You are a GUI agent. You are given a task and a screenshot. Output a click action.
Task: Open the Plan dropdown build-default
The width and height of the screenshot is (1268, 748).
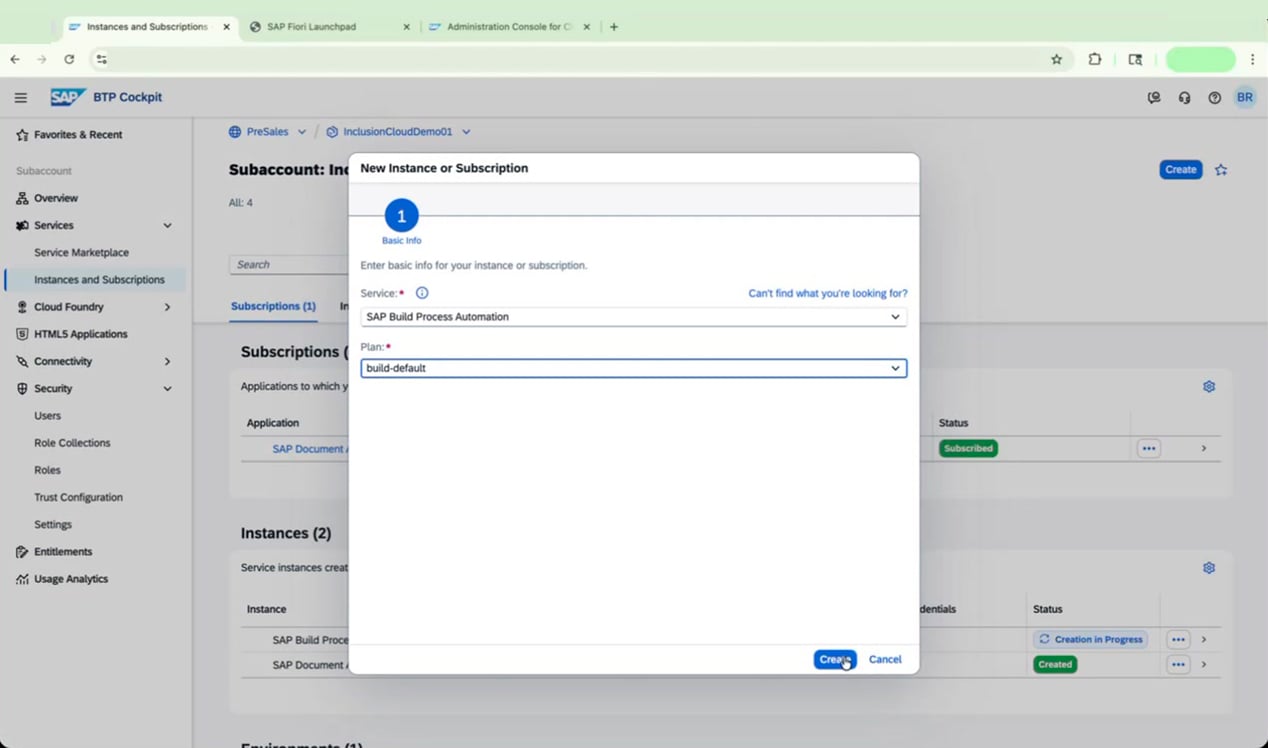tap(634, 368)
